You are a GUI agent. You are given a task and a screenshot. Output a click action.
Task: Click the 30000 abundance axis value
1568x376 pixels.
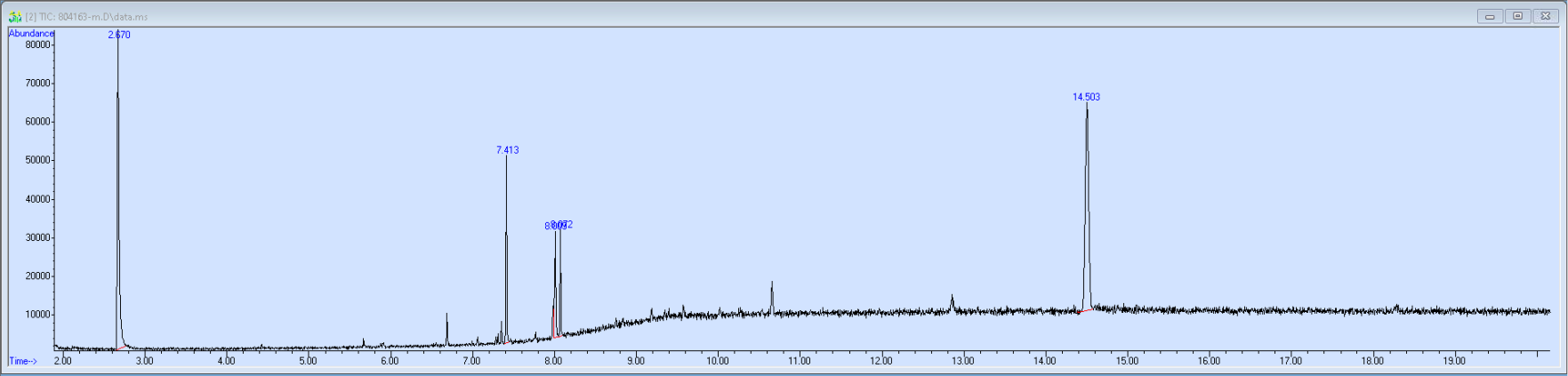point(37,237)
